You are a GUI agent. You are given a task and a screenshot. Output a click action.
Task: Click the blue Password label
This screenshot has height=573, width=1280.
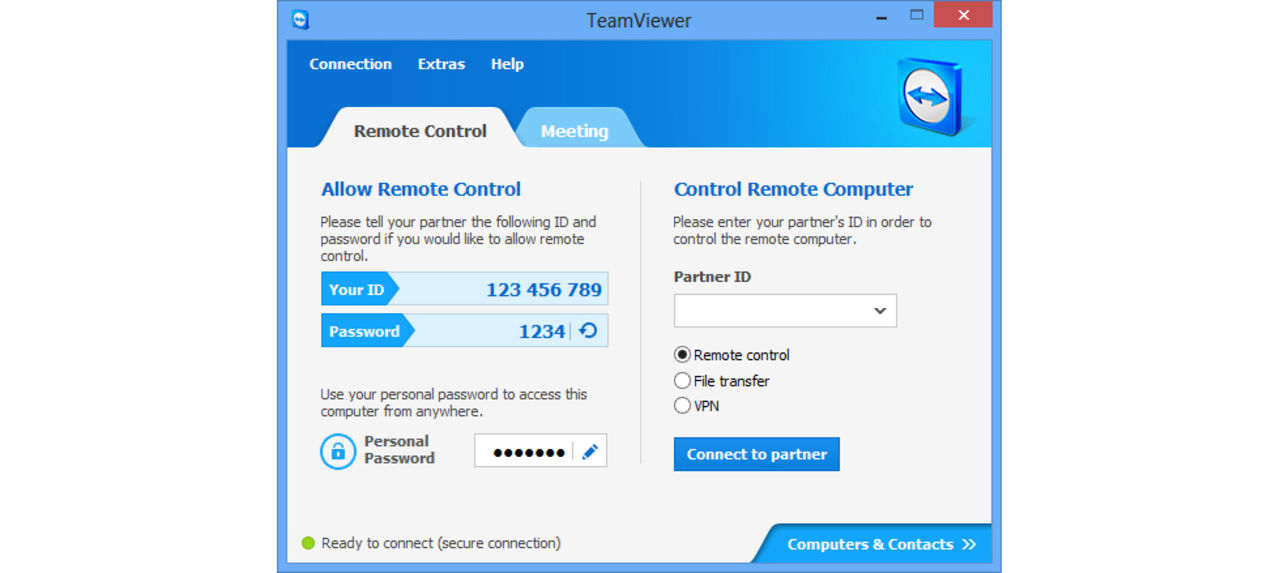click(x=364, y=331)
